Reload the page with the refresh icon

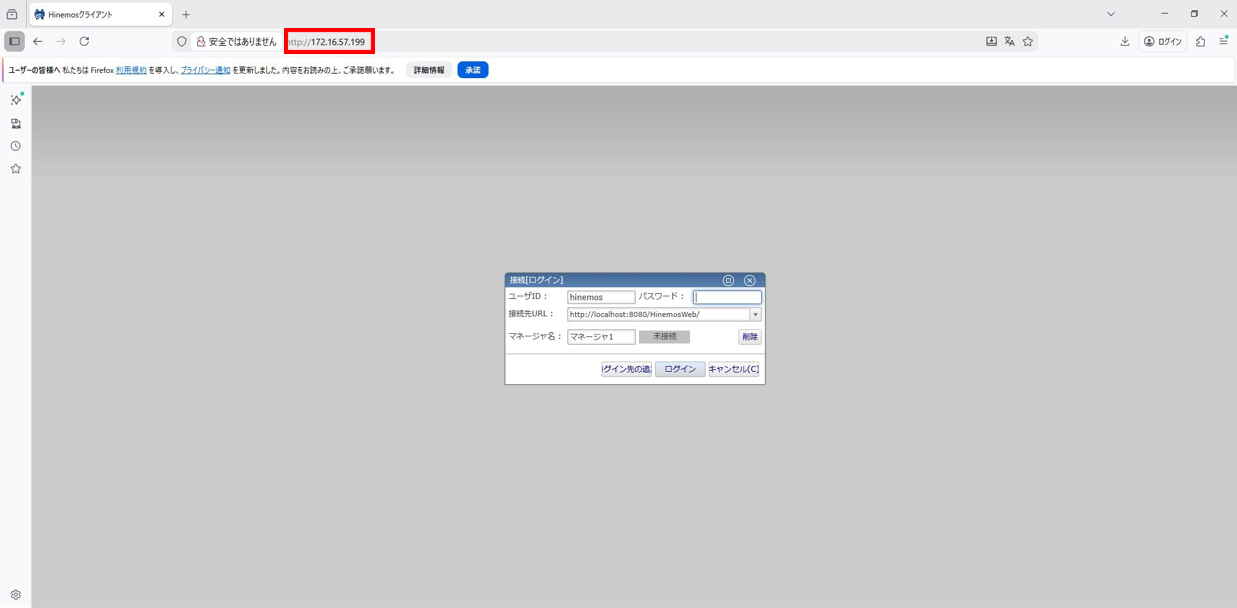pos(84,41)
